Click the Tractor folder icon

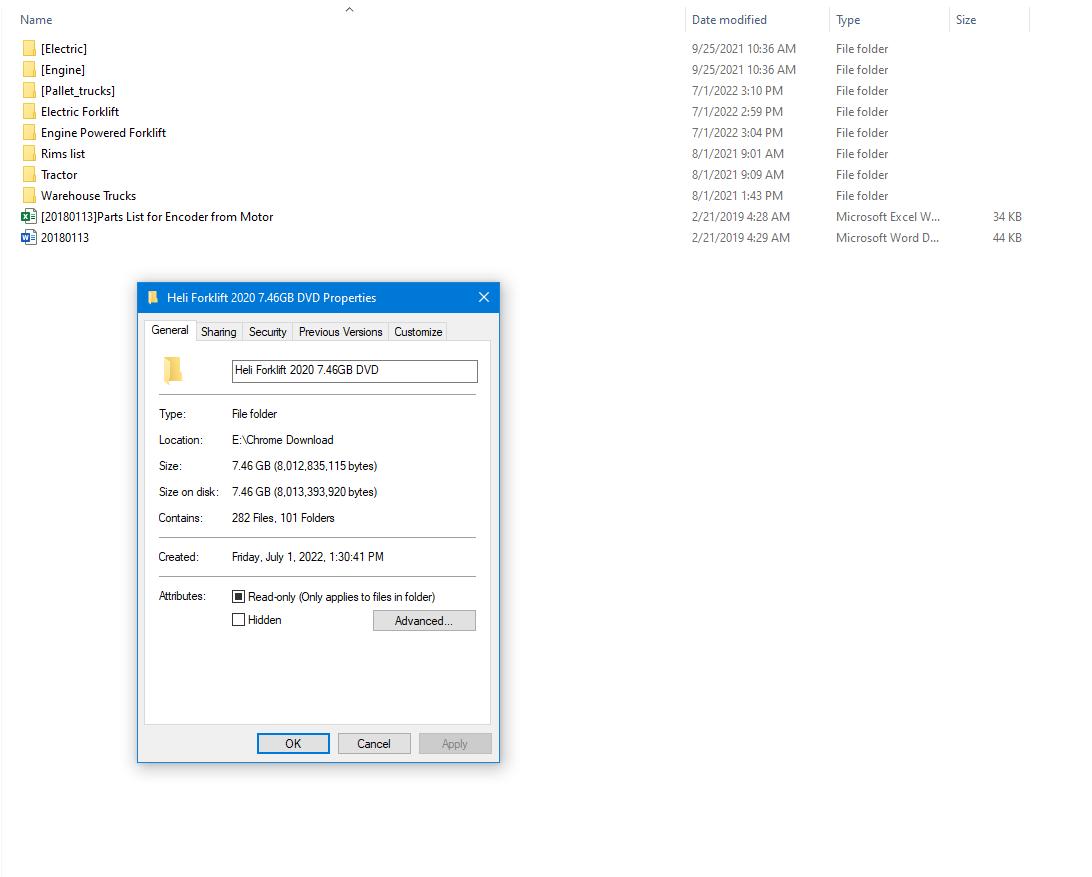[x=29, y=175]
